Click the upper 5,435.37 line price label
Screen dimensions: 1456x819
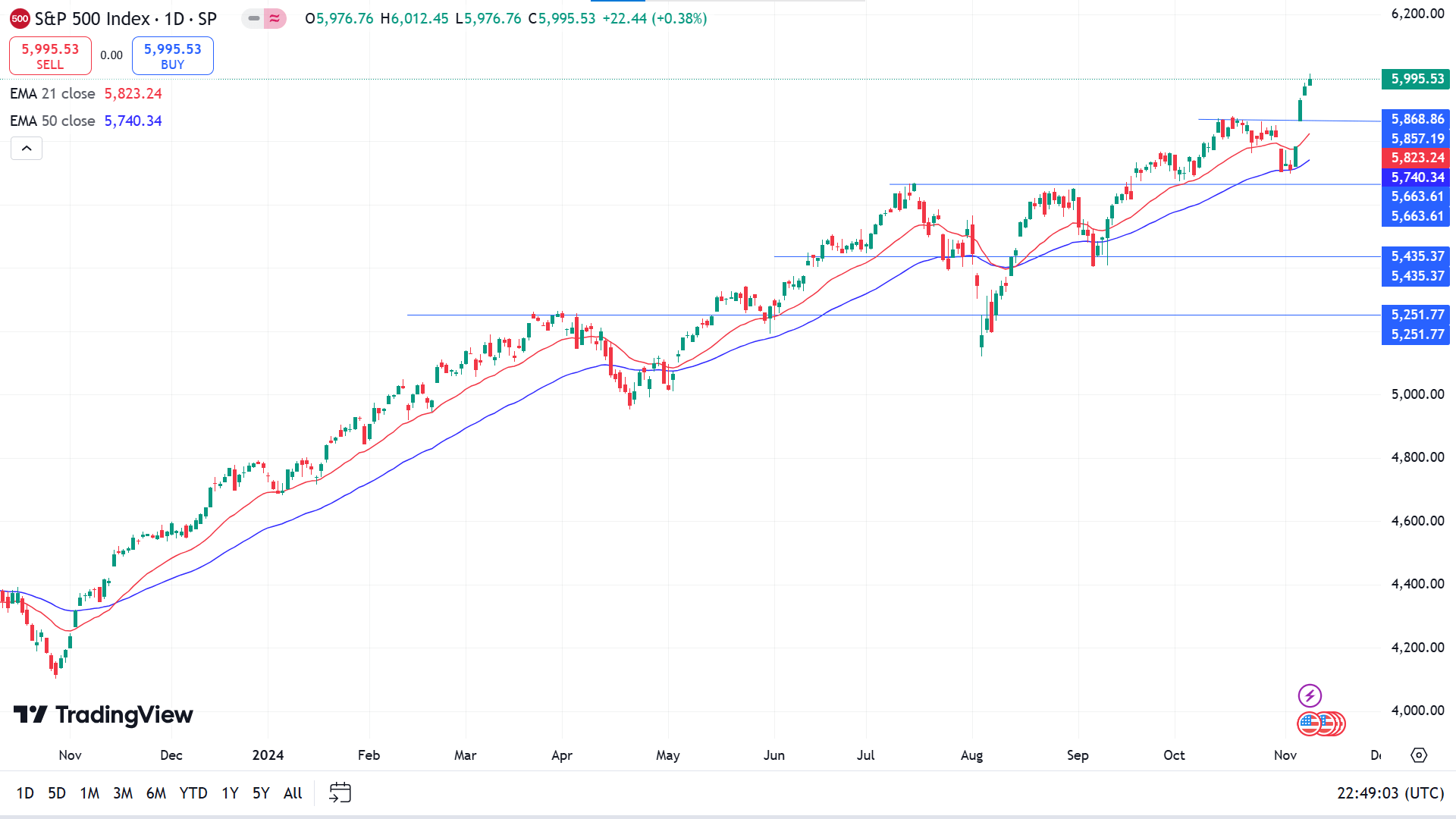click(1416, 256)
